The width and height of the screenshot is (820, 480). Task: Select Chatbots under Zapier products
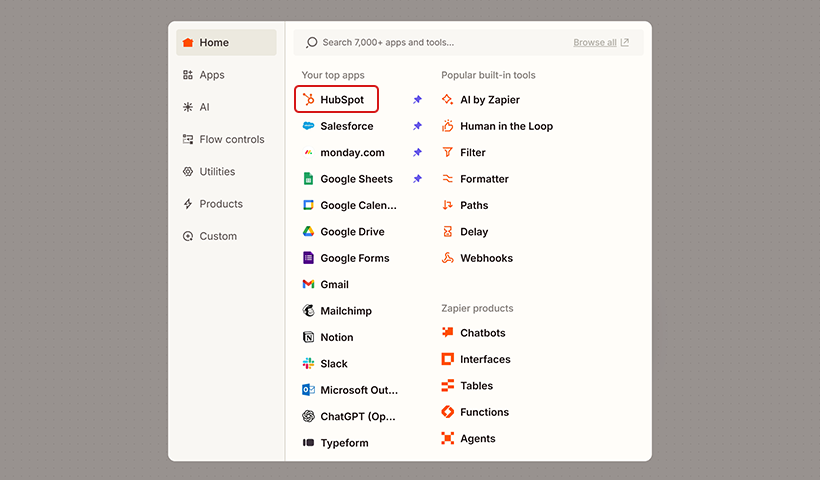click(x=482, y=333)
